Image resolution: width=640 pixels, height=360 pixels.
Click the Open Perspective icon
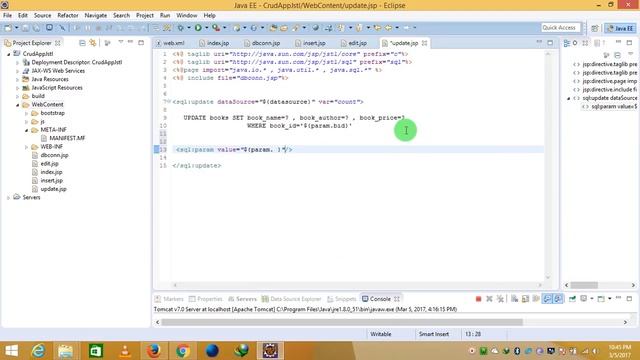tap(595, 28)
